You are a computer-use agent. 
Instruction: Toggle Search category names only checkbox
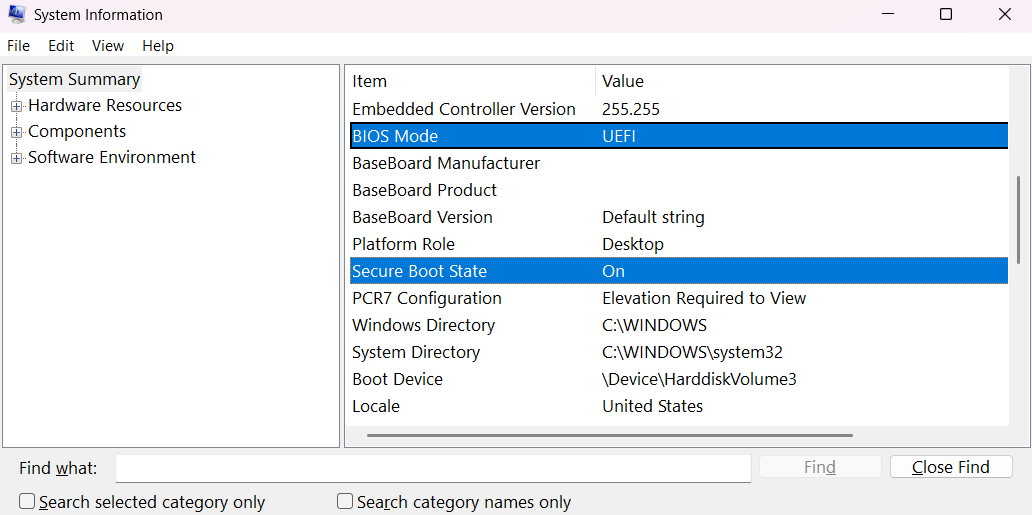click(x=345, y=502)
